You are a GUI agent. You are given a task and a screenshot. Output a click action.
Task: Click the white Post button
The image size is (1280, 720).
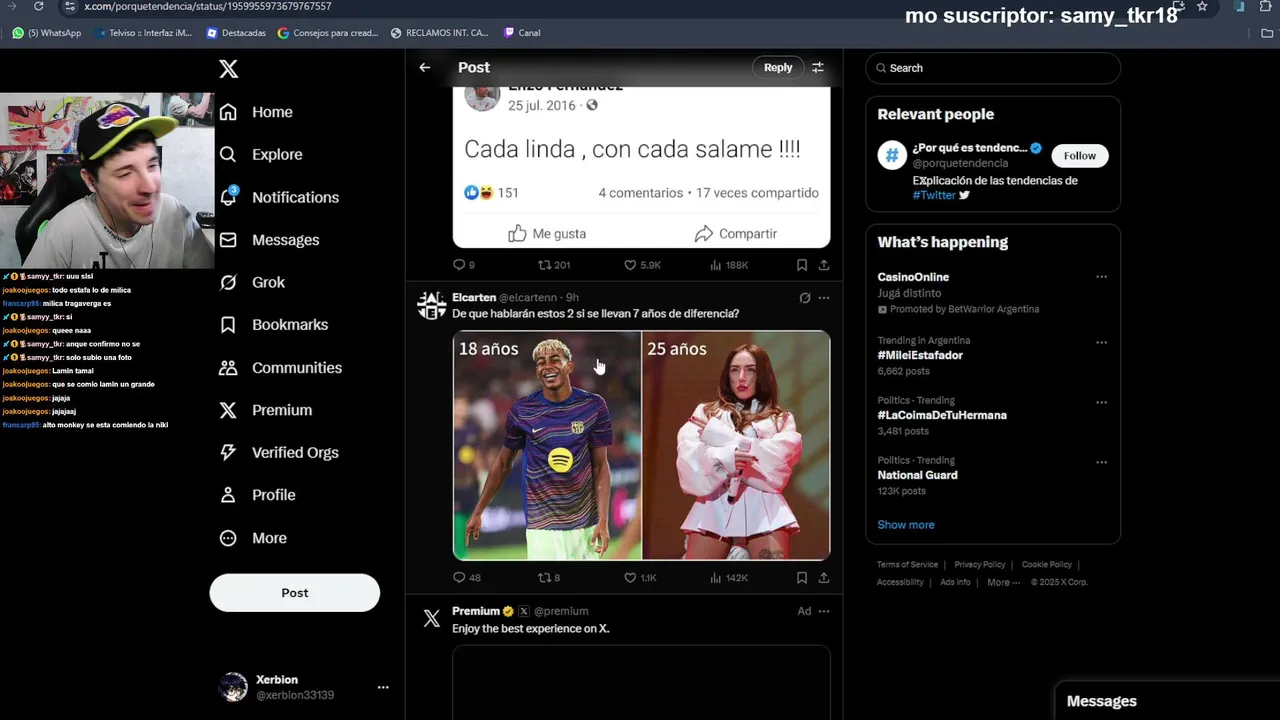tap(295, 593)
